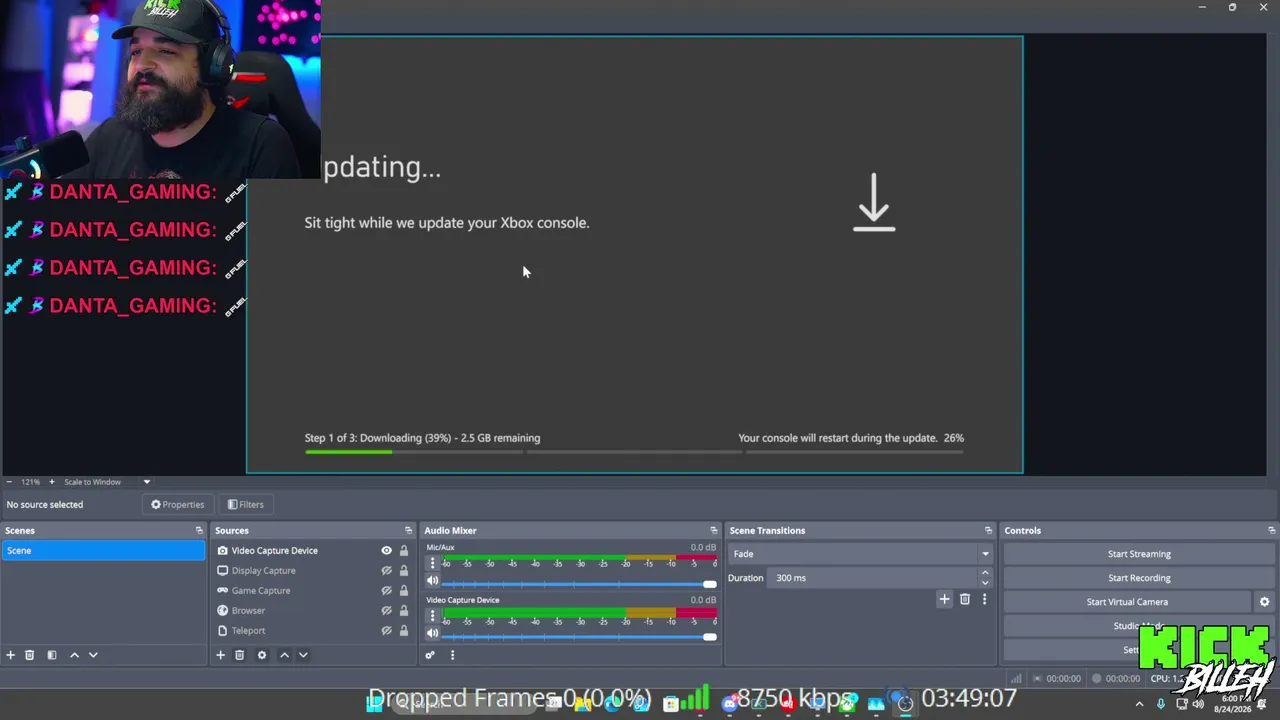Add a scene transition with plus icon
Image resolution: width=1280 pixels, height=720 pixels.
pos(944,599)
